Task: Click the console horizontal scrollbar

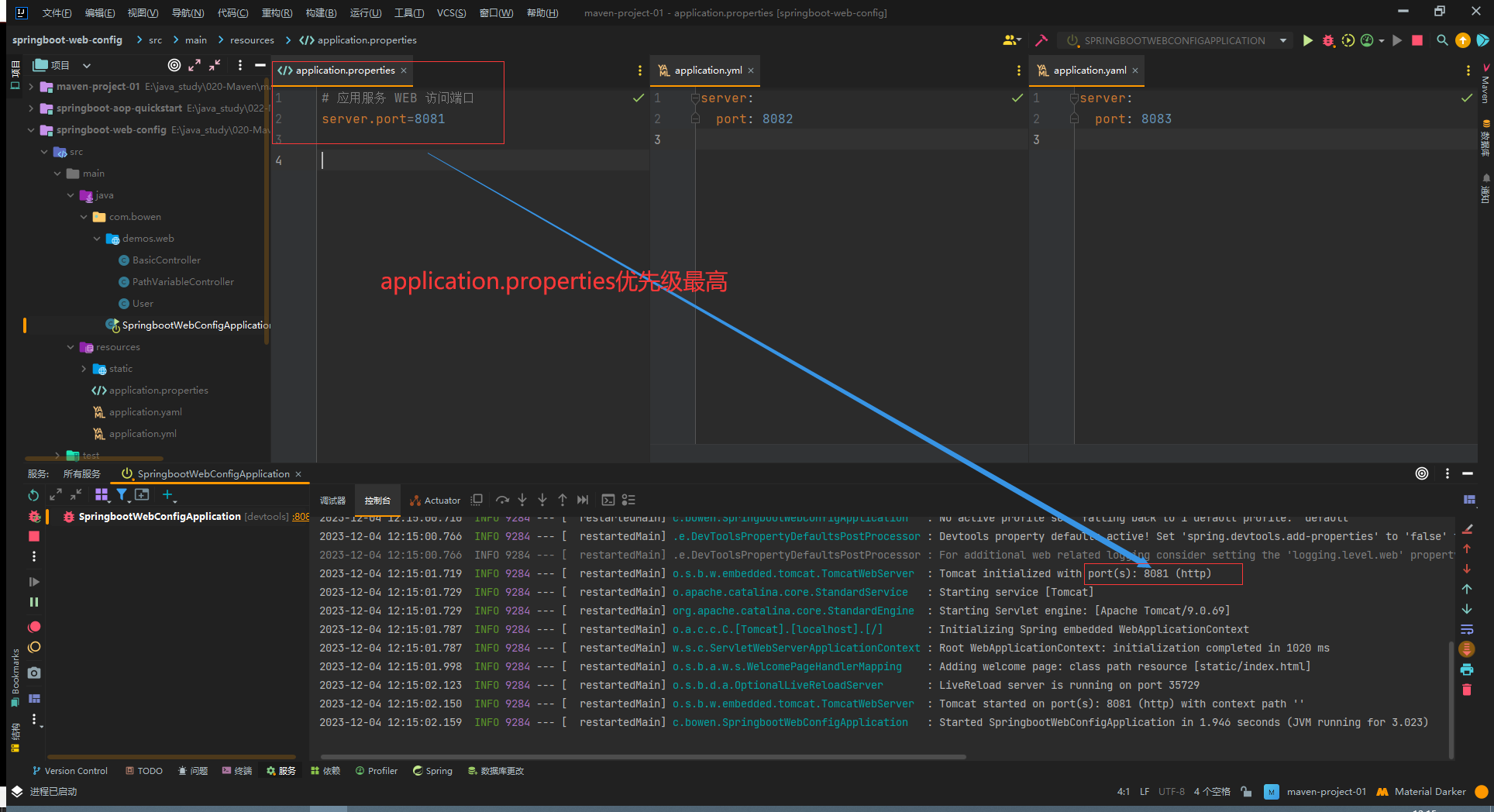Action: 643,757
